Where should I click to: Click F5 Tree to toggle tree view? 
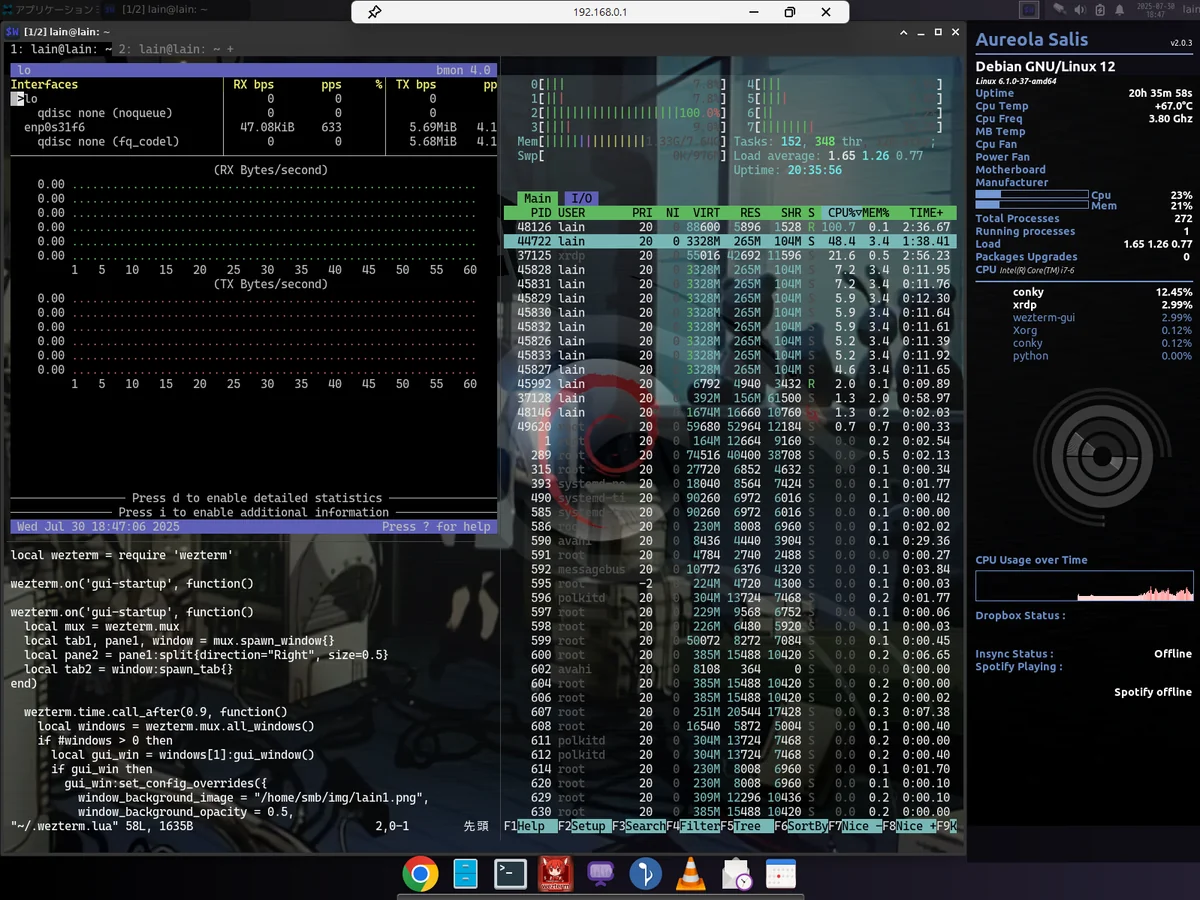coord(750,827)
